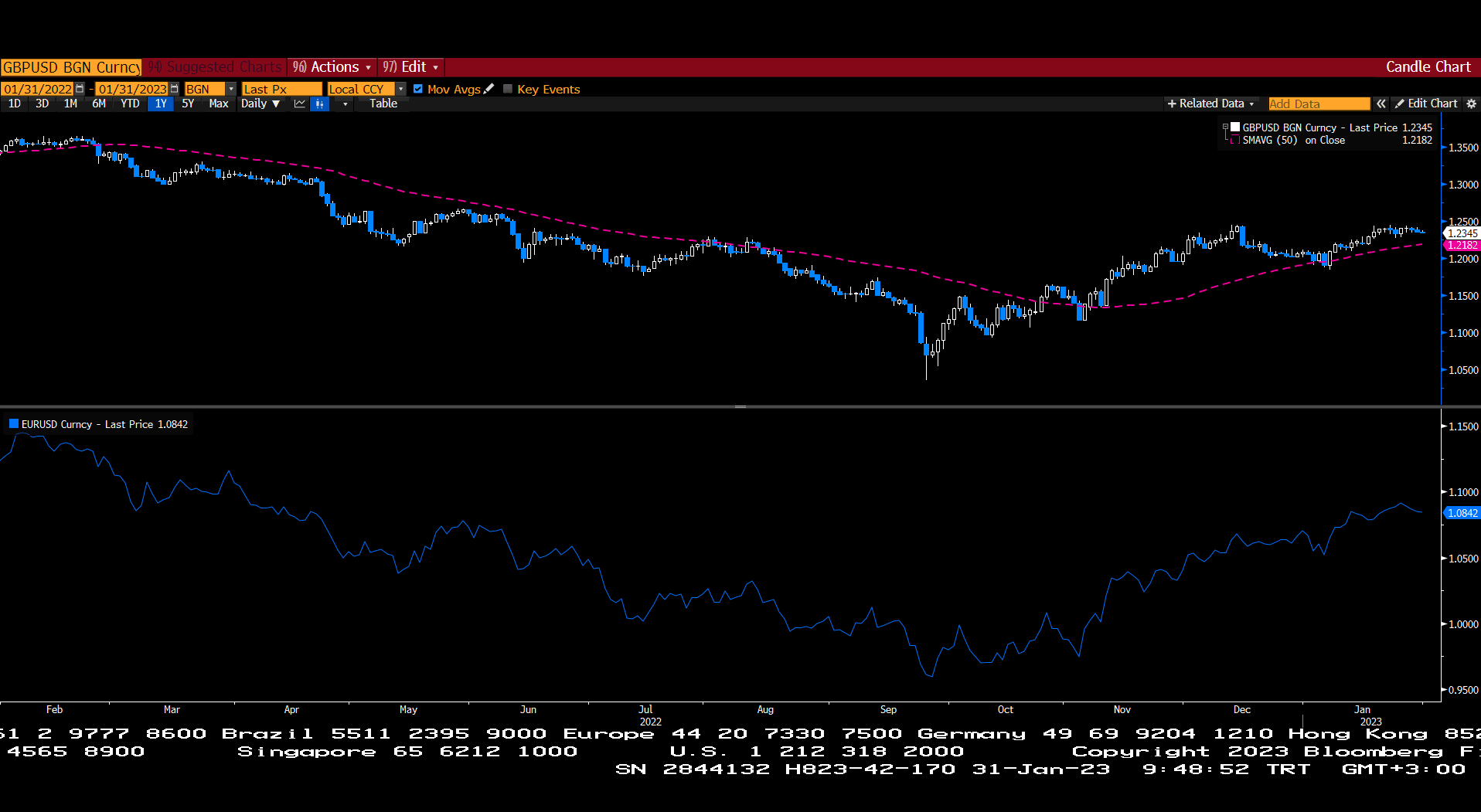Click the Sep label on the time axis
This screenshot has width=1481, height=812.
coord(888,709)
